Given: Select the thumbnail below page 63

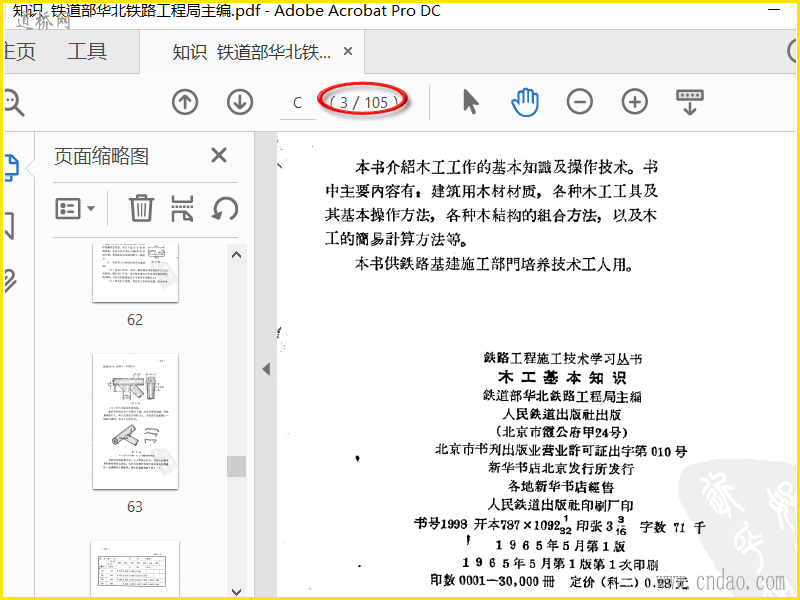Looking at the screenshot, I should pos(135,568).
